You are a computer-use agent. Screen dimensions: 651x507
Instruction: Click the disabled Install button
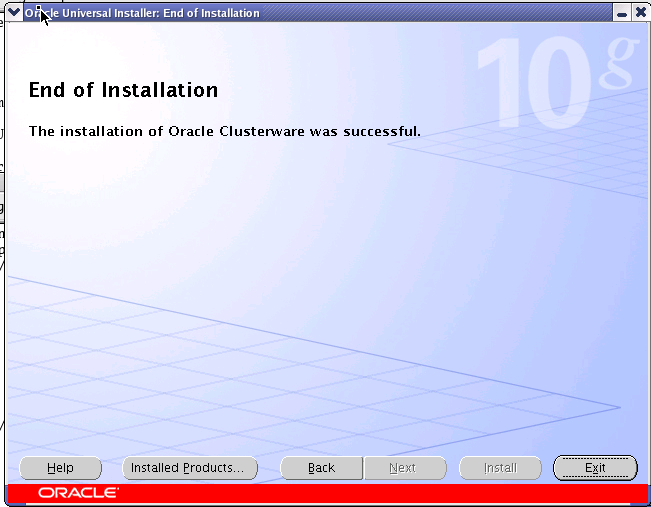[500, 468]
